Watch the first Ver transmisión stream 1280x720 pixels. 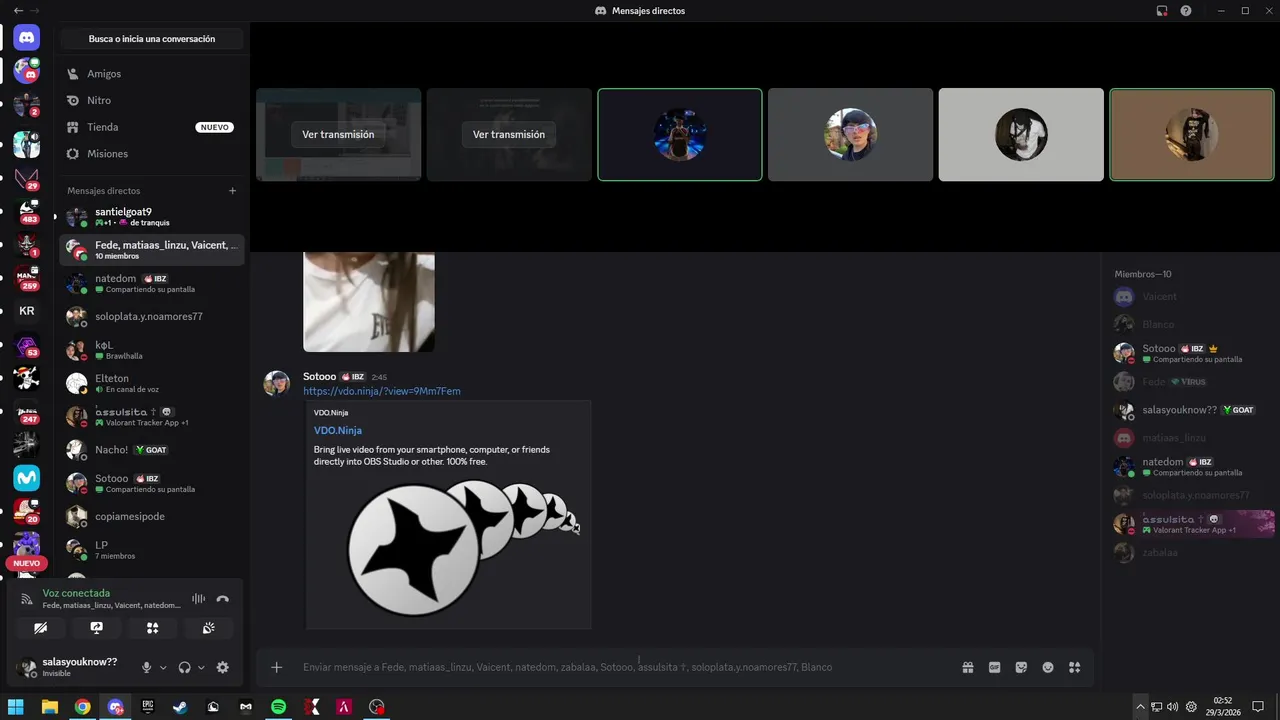338,135
